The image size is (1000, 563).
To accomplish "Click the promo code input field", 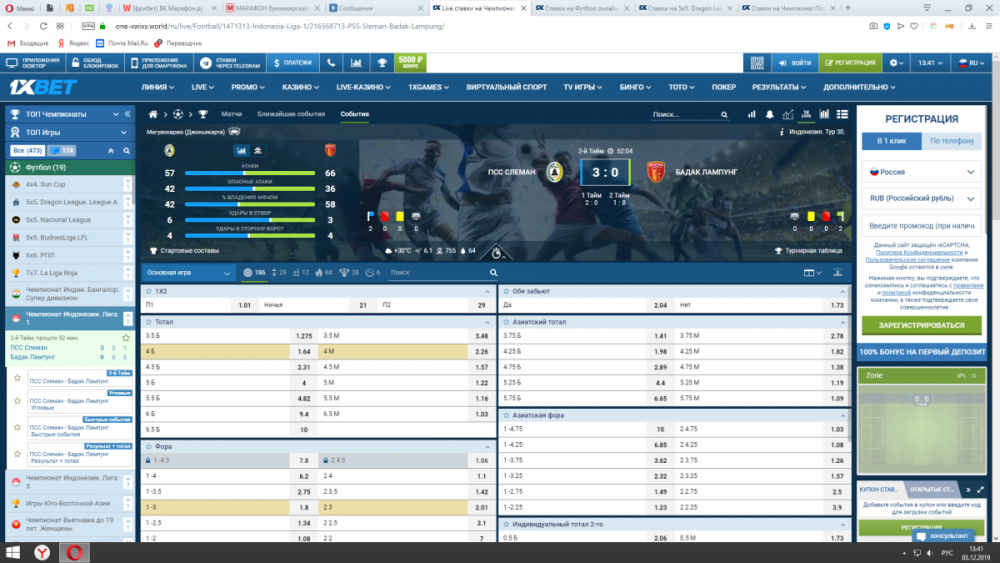I will pyautogui.click(x=920, y=225).
